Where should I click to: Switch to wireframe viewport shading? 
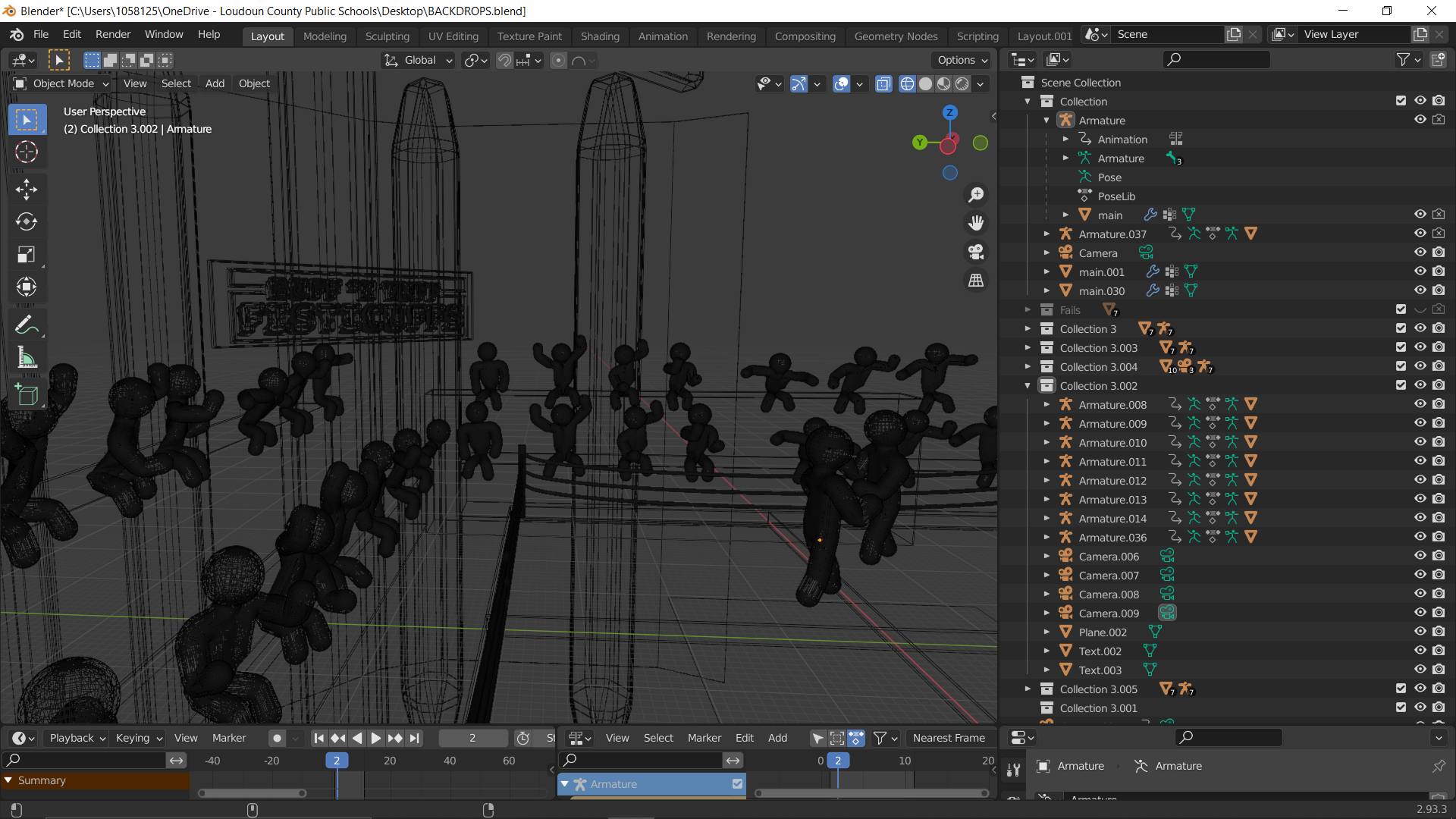click(907, 84)
